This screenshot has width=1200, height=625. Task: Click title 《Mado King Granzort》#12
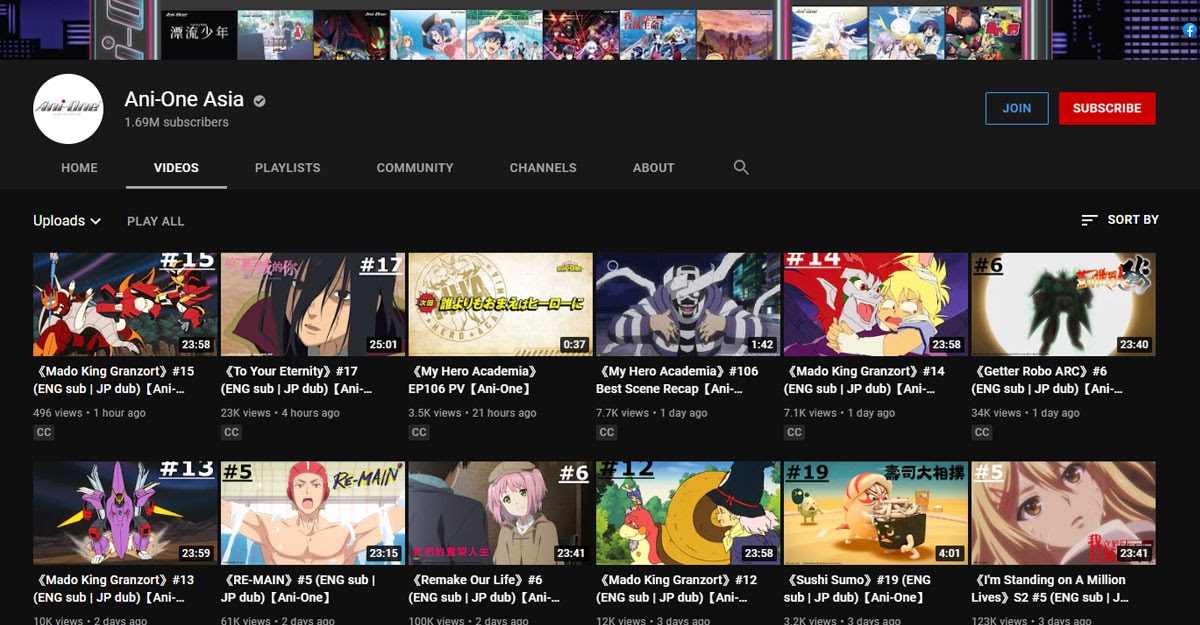point(678,589)
